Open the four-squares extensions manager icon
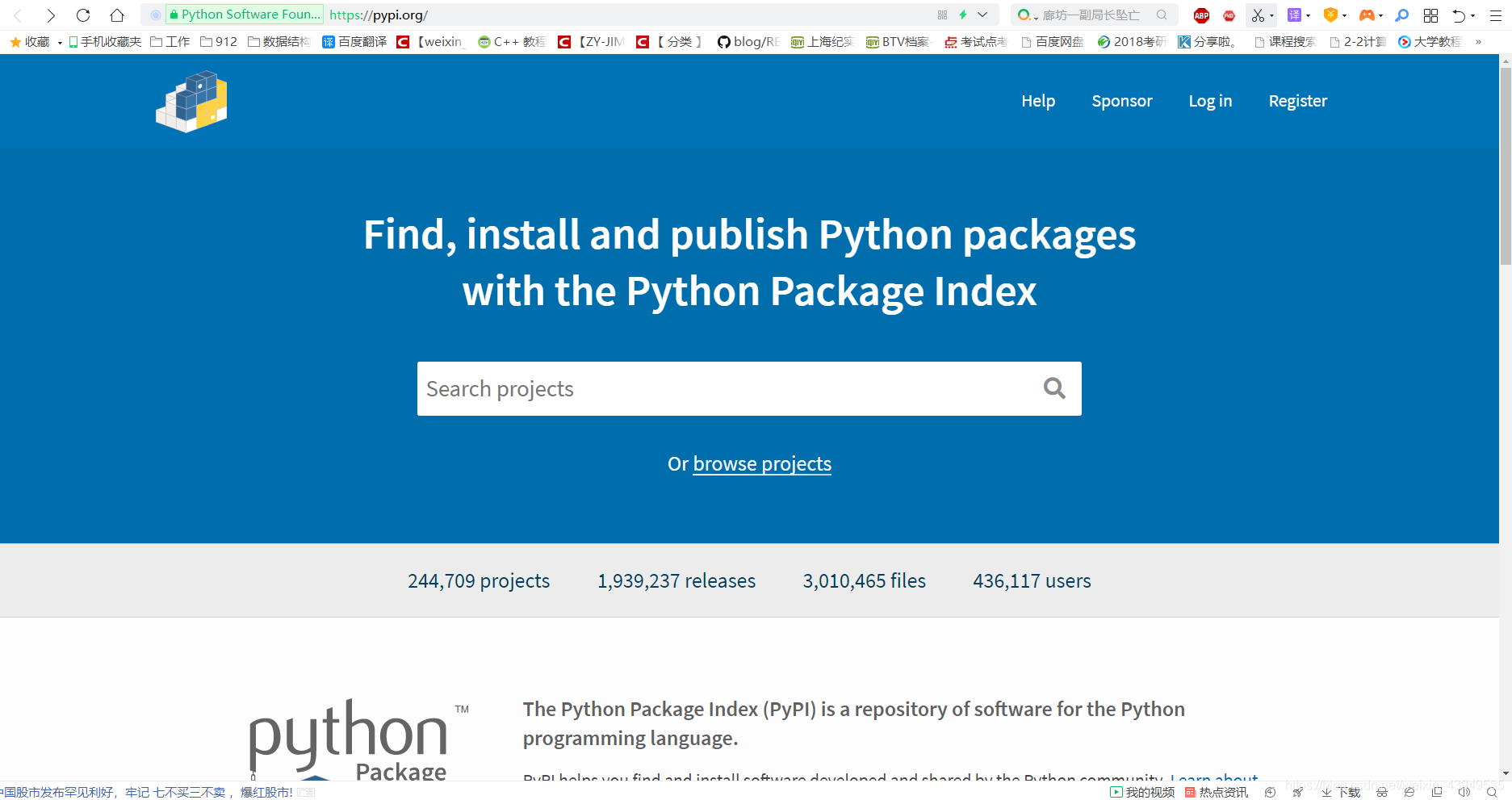1512x800 pixels. click(1430, 15)
